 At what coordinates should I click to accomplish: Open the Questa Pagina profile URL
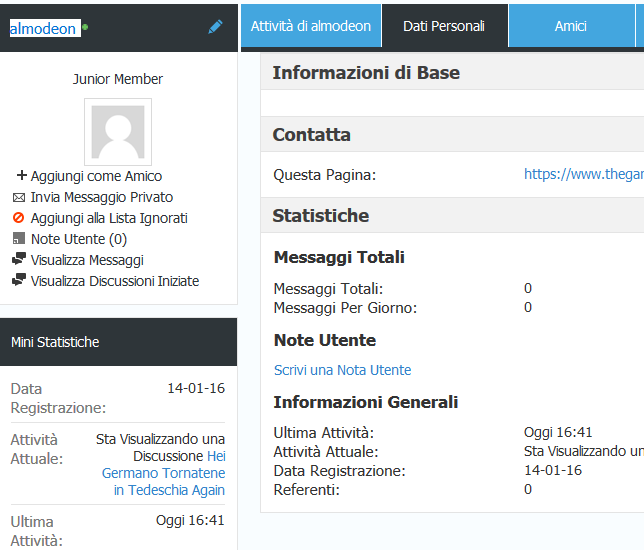(x=584, y=174)
